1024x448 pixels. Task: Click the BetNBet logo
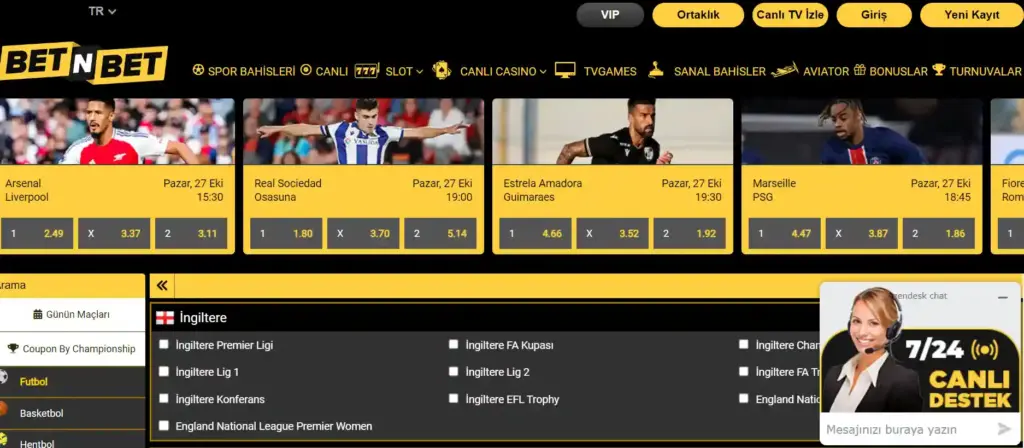tap(83, 64)
